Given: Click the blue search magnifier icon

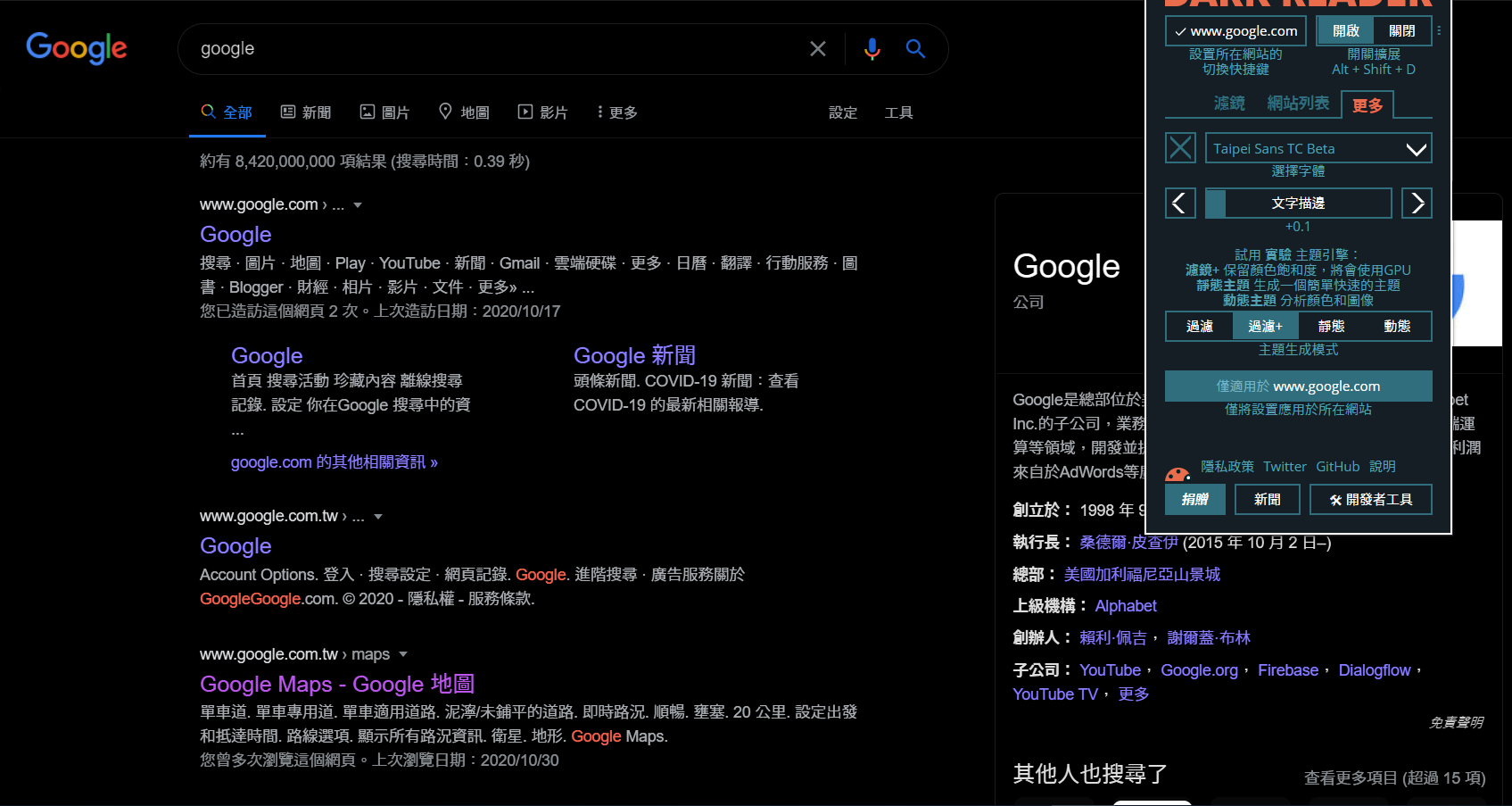Looking at the screenshot, I should click(915, 48).
